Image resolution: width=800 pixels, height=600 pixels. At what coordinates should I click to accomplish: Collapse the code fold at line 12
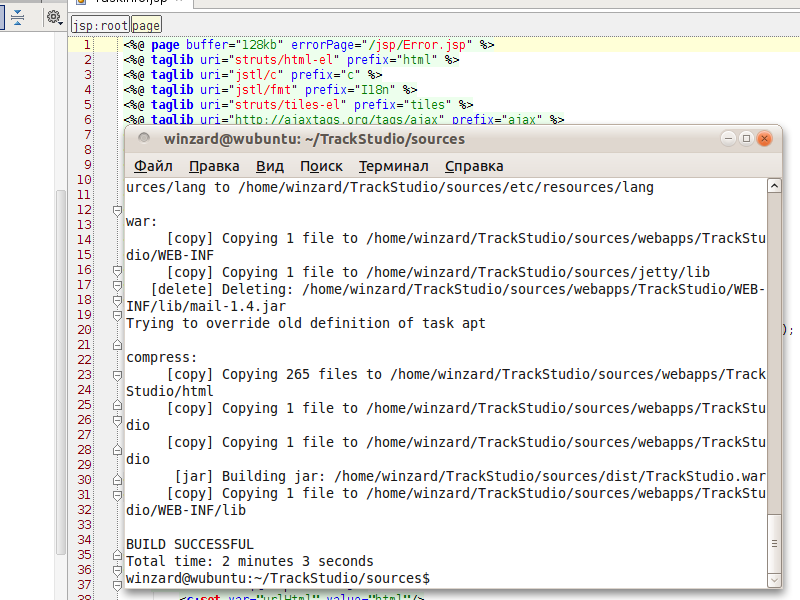pyautogui.click(x=117, y=210)
